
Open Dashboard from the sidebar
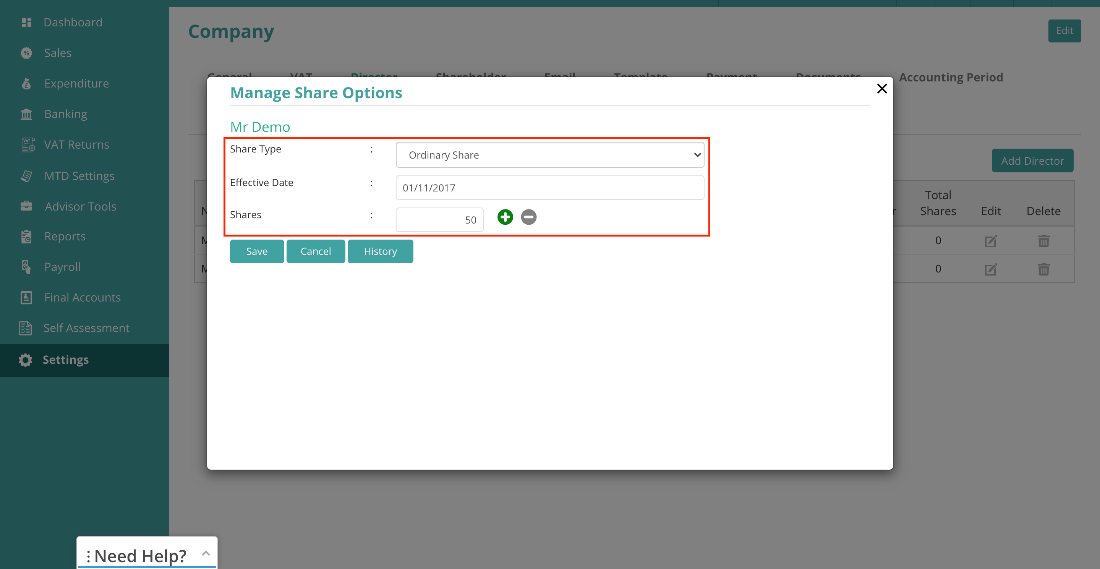click(x=73, y=22)
